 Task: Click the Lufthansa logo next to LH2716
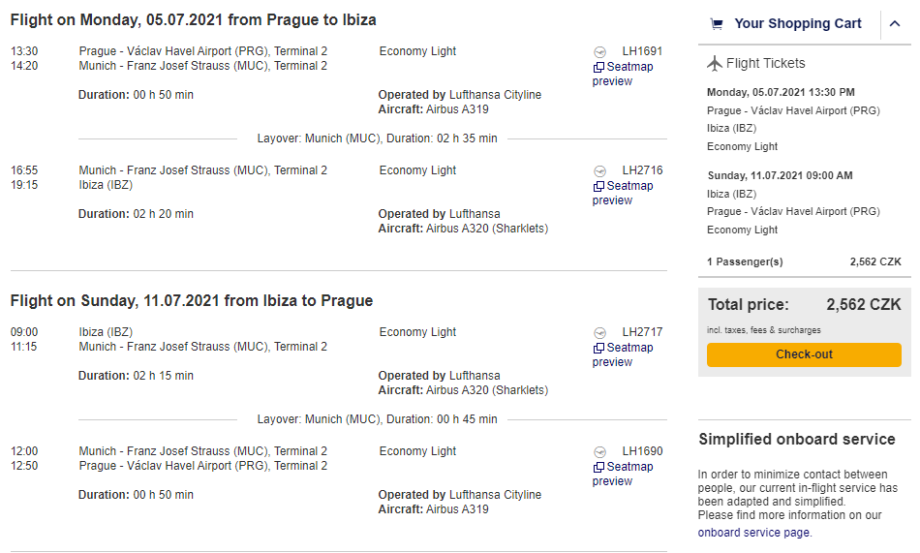600,171
